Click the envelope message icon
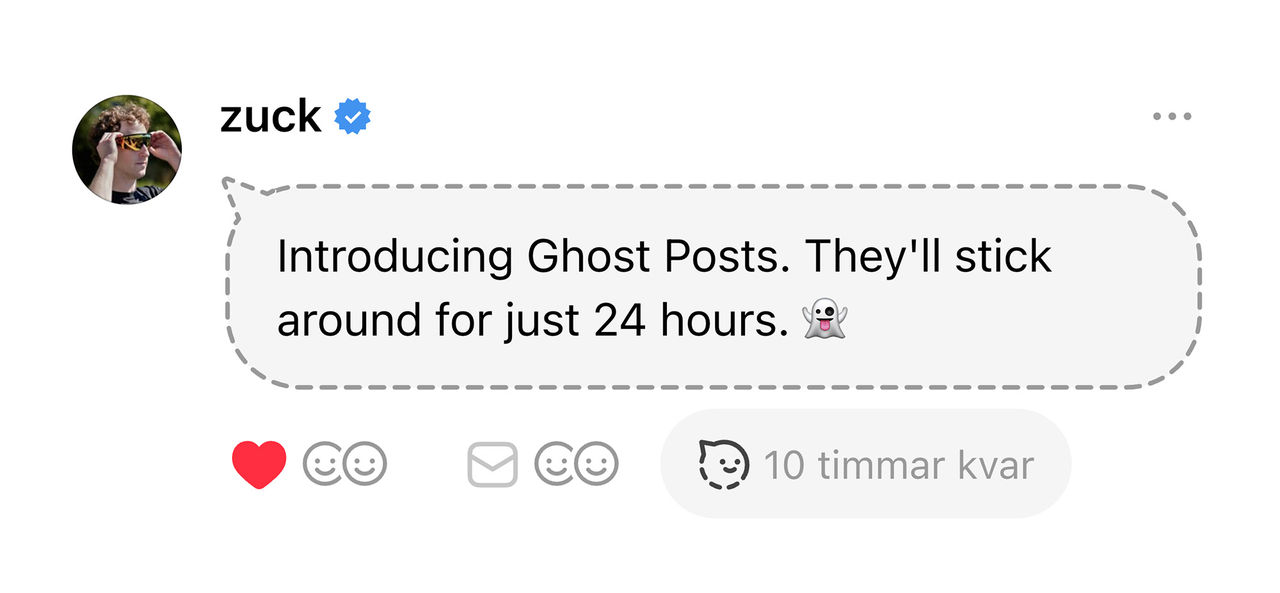1280x593 pixels. click(x=492, y=465)
